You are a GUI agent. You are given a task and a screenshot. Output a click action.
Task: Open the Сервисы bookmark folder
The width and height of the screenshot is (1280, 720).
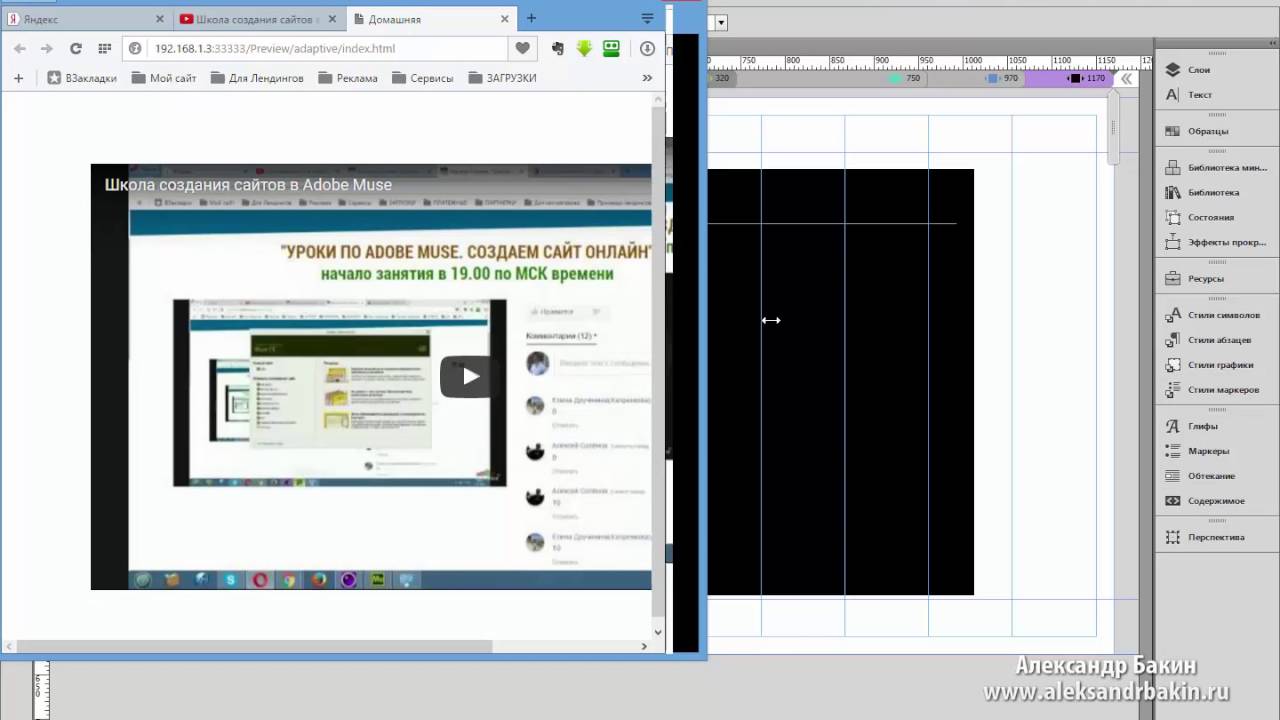(422, 78)
